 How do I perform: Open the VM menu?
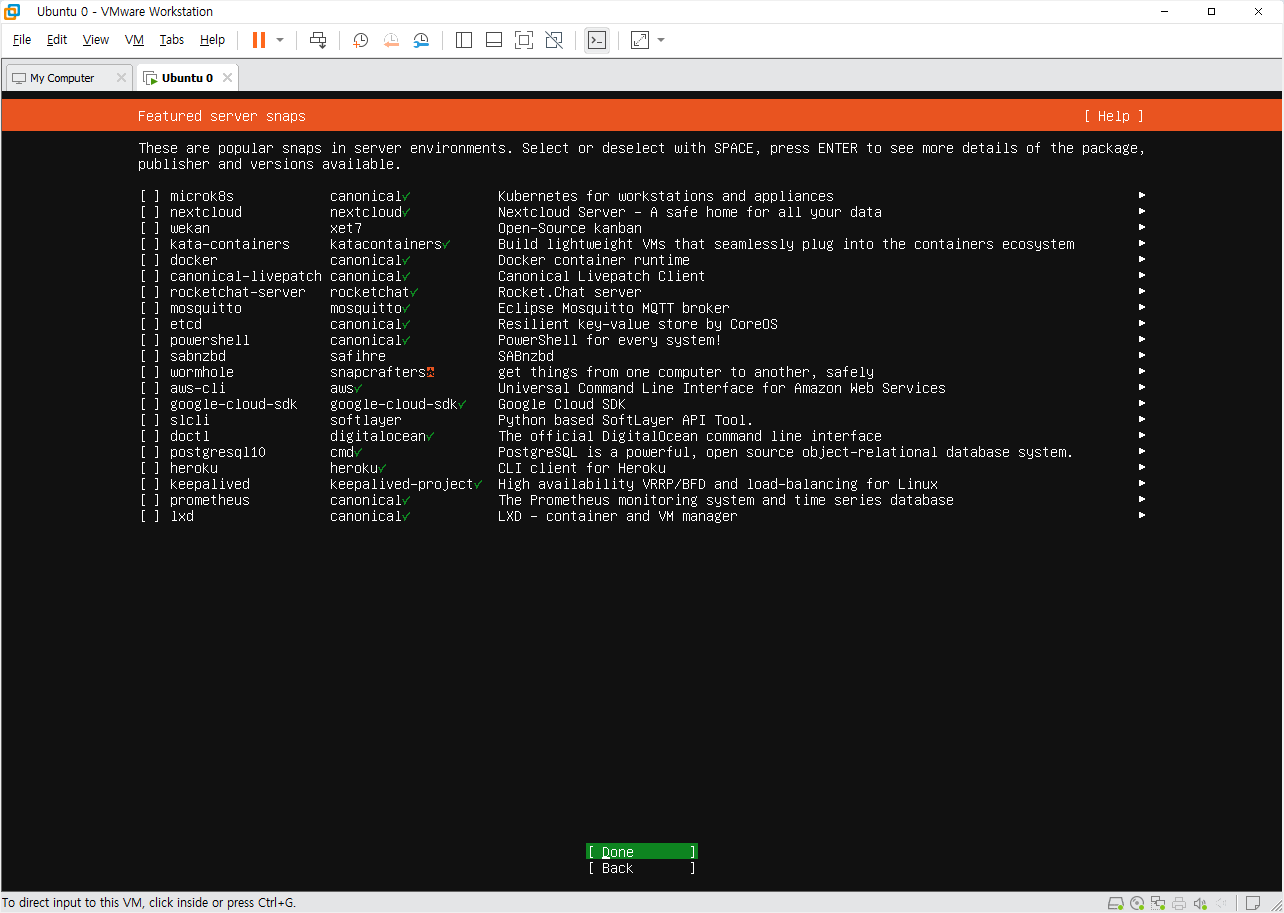tap(135, 40)
